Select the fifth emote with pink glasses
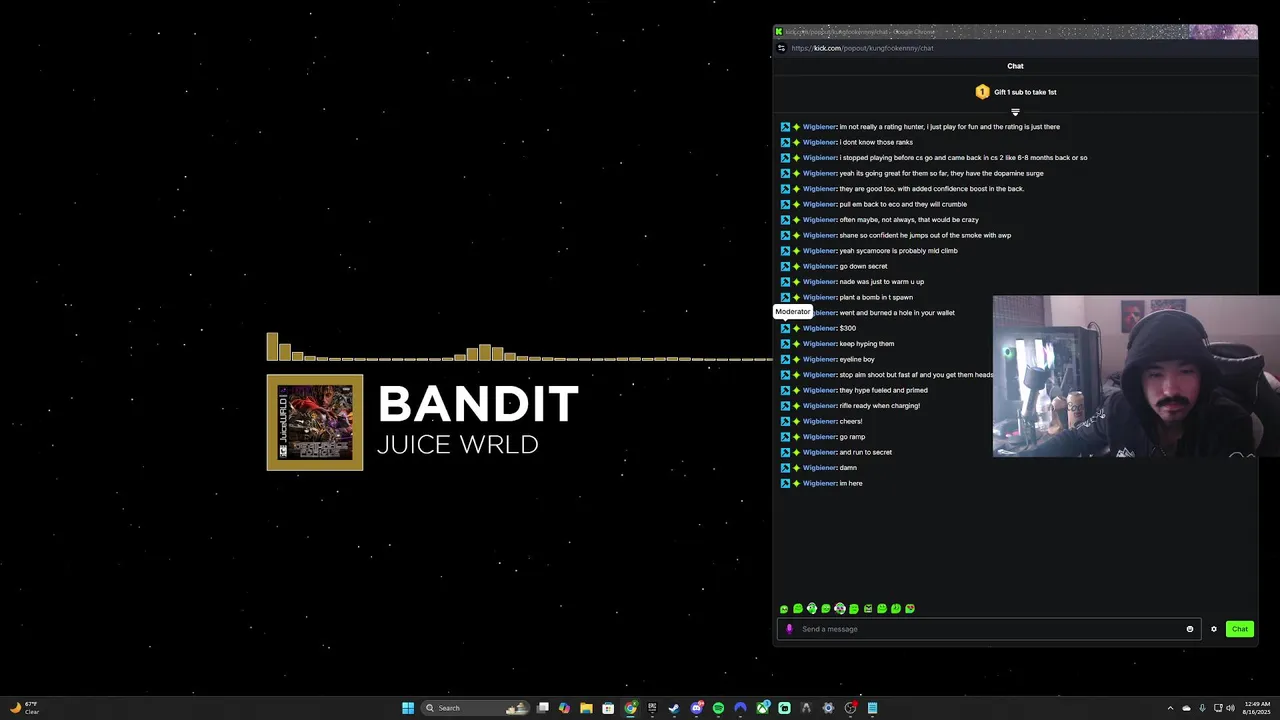This screenshot has height=720, width=1280. pos(840,609)
